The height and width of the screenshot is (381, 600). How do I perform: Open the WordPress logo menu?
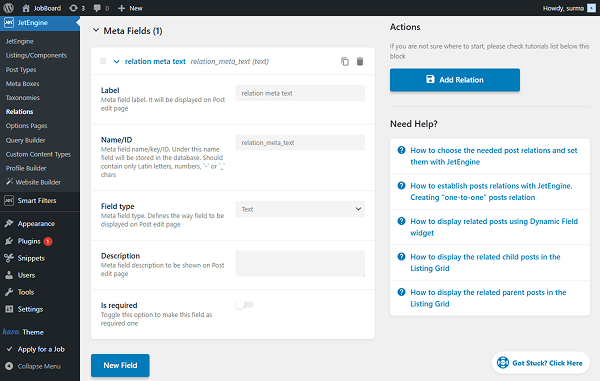[8, 8]
